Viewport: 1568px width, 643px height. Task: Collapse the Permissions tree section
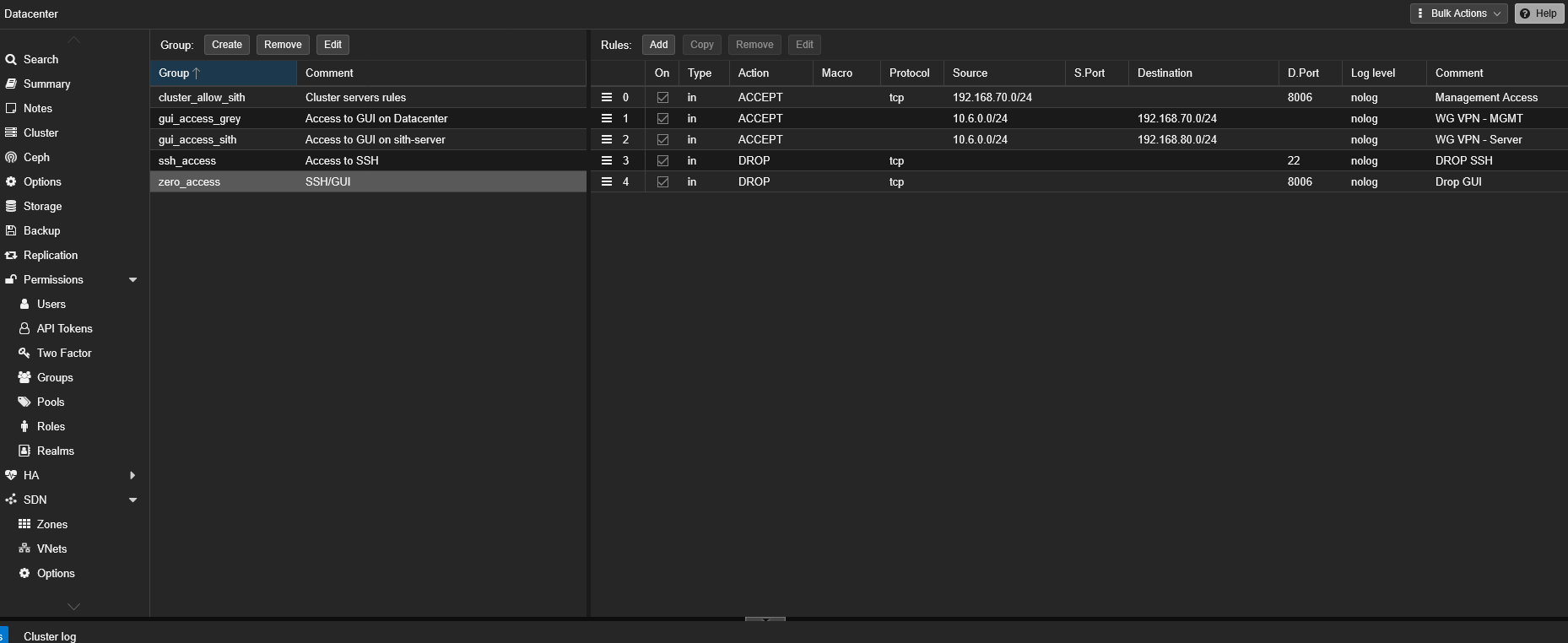pos(132,280)
